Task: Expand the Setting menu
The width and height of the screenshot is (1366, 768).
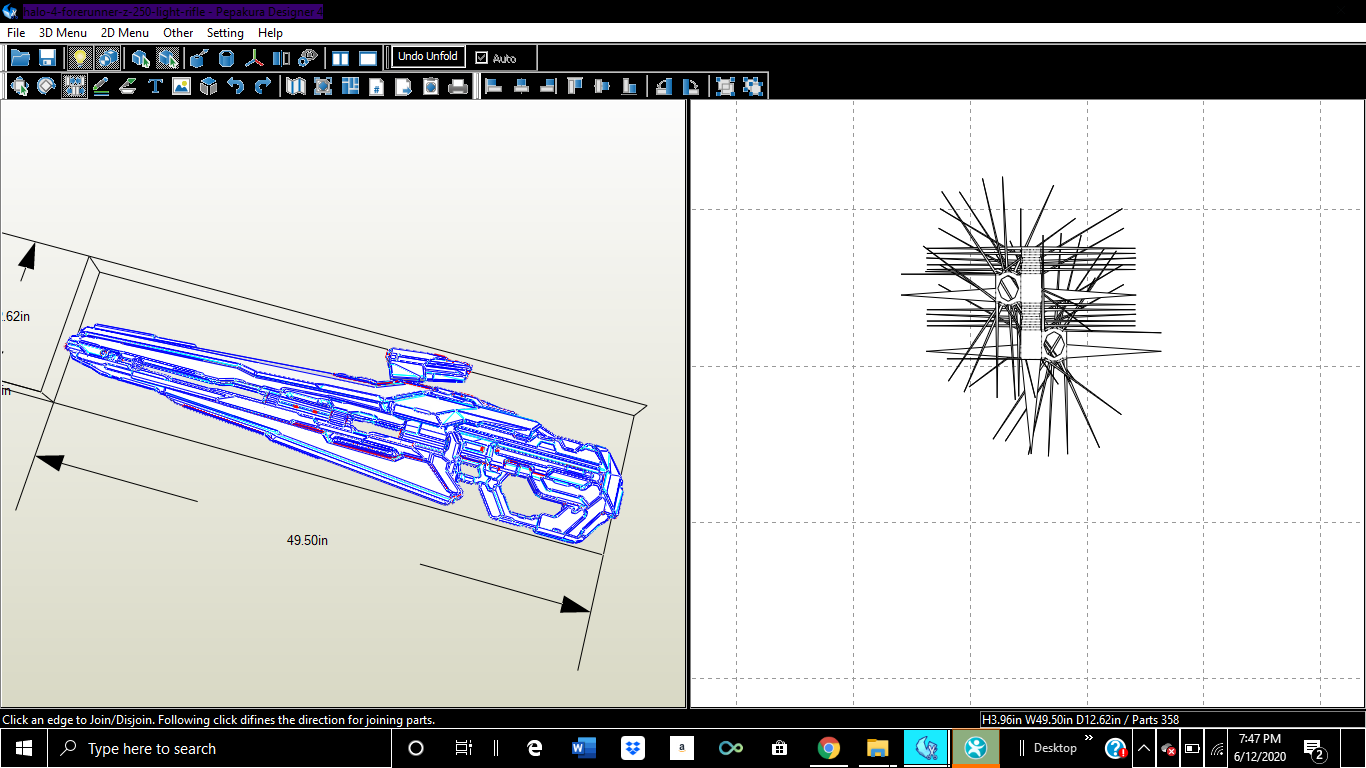Action: click(x=225, y=33)
